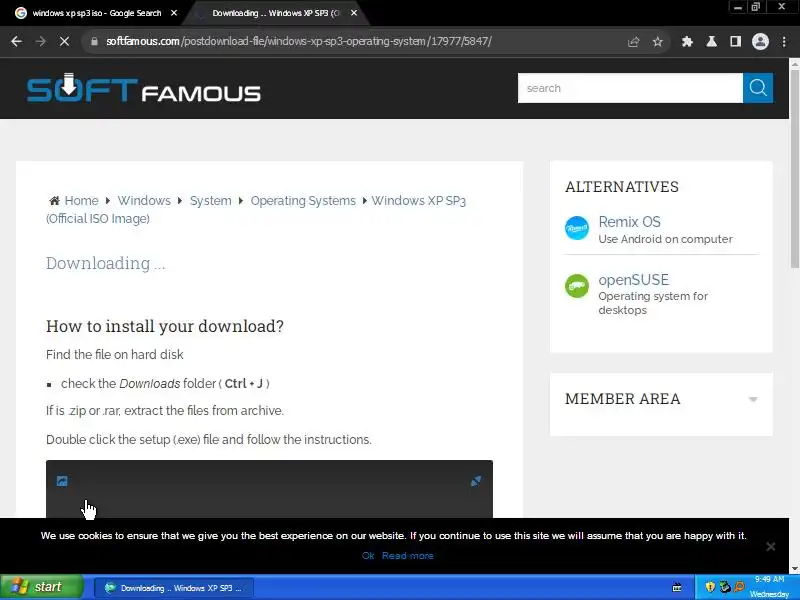The width and height of the screenshot is (800, 600).
Task: Open the Operating Systems breadcrumb link
Action: (303, 201)
